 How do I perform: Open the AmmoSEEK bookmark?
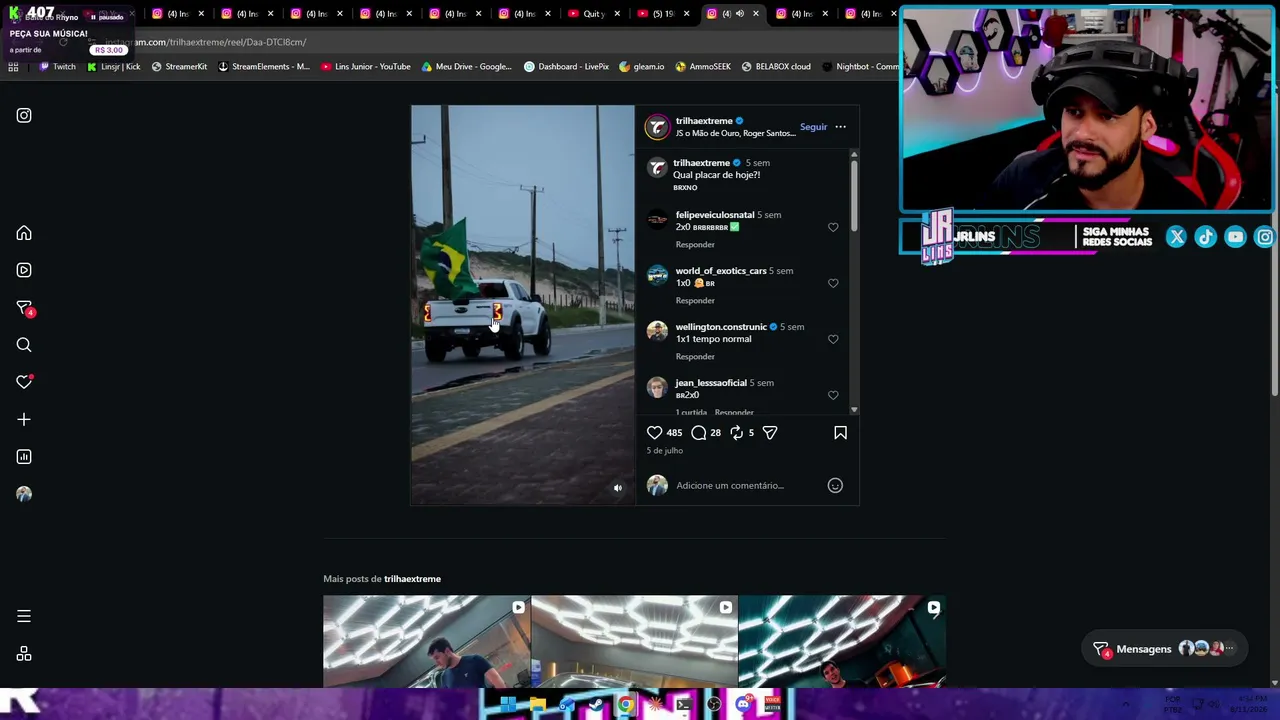tap(703, 67)
